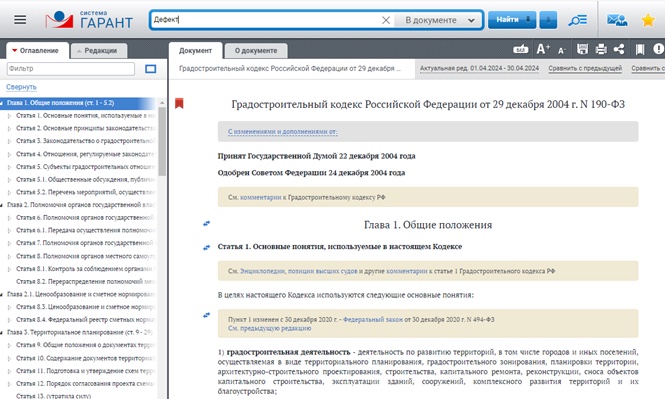
Task: Open the advanced search magnifier icon
Action: coord(577,20)
